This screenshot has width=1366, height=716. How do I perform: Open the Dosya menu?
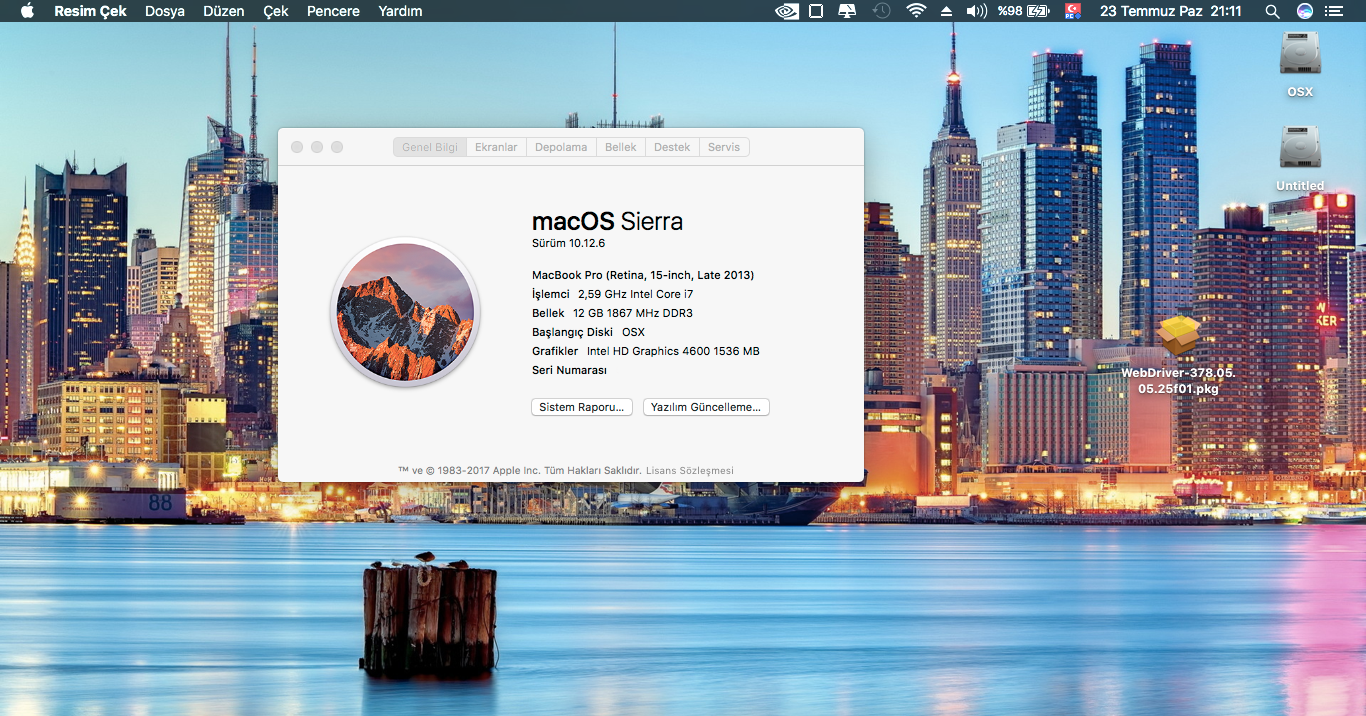165,11
